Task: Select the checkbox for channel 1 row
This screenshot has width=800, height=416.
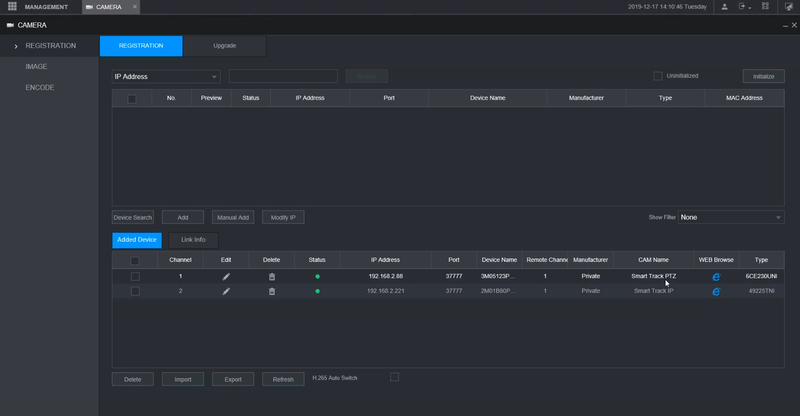Action: [x=135, y=276]
